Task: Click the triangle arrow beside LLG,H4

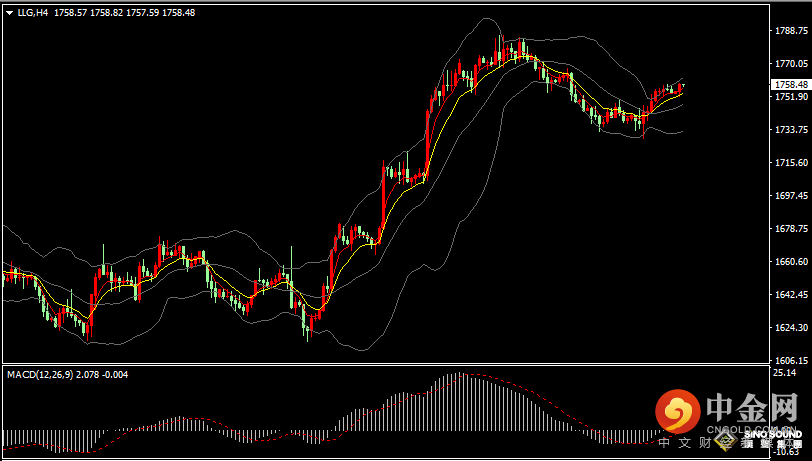Action: click(9, 13)
